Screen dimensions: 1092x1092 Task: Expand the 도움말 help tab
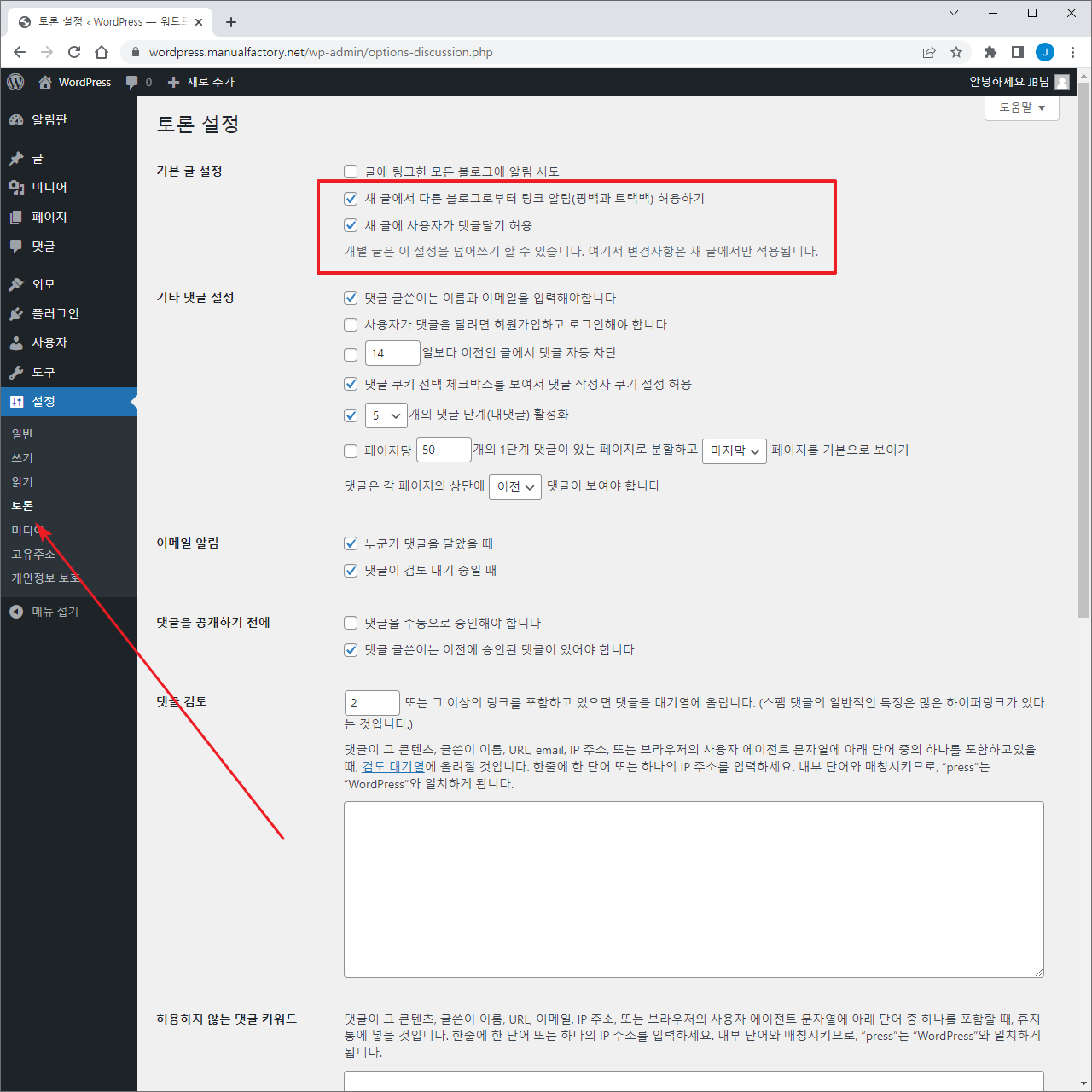tap(1022, 107)
